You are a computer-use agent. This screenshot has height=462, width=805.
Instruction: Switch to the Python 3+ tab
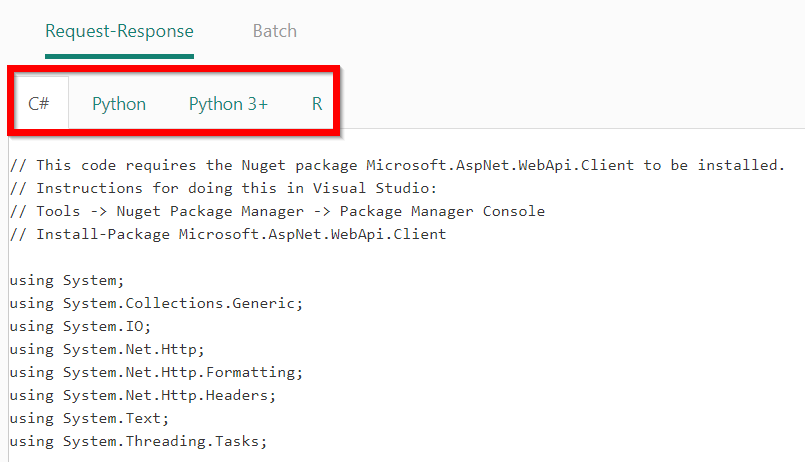coord(228,104)
